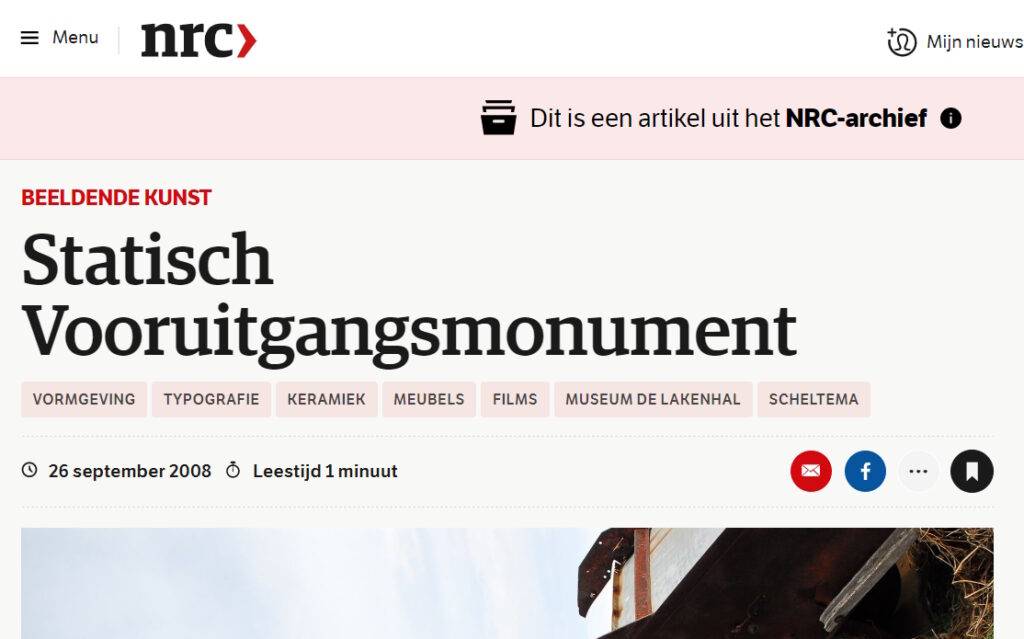Click the archive box icon
This screenshot has height=639, width=1024.
(498, 118)
